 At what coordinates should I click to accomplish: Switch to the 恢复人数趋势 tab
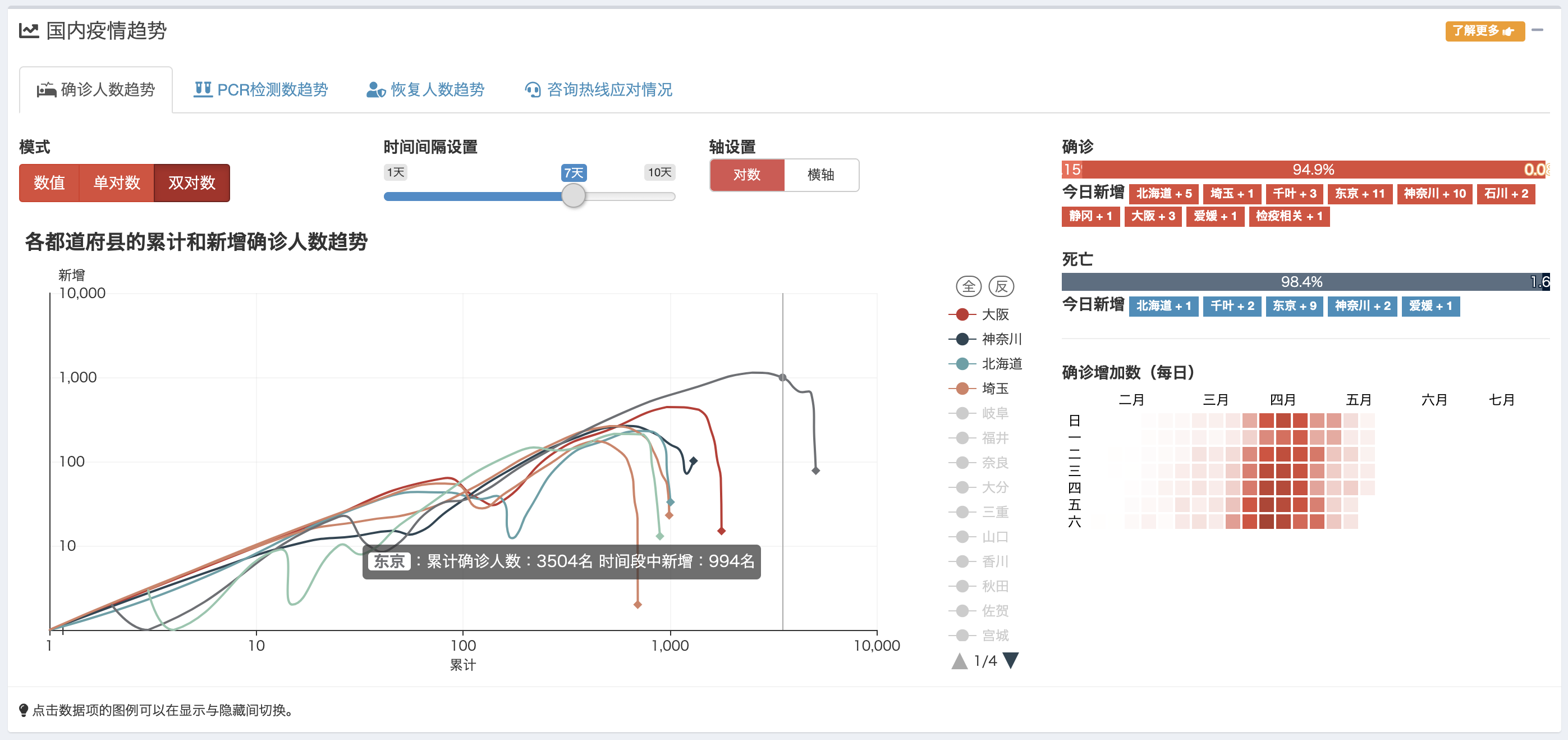tap(425, 89)
